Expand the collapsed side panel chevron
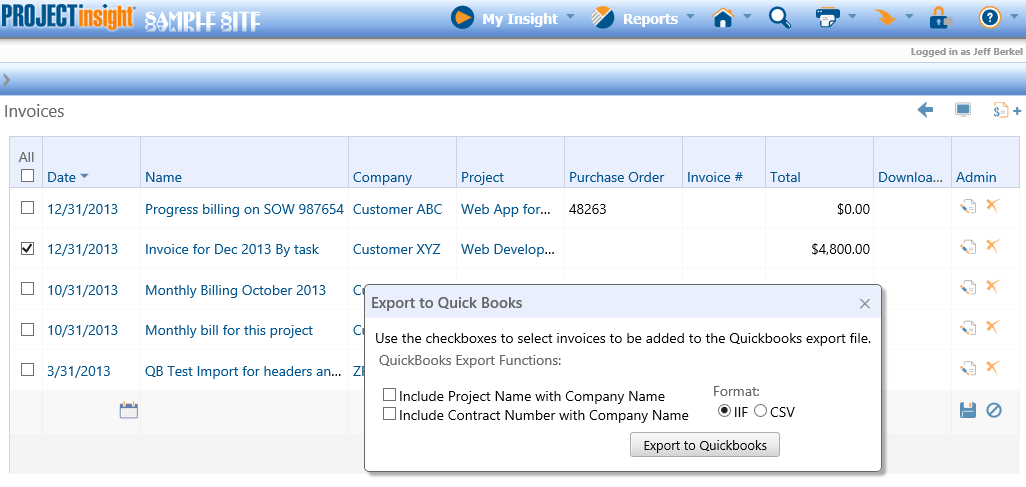This screenshot has height=487, width=1026. click(6, 80)
